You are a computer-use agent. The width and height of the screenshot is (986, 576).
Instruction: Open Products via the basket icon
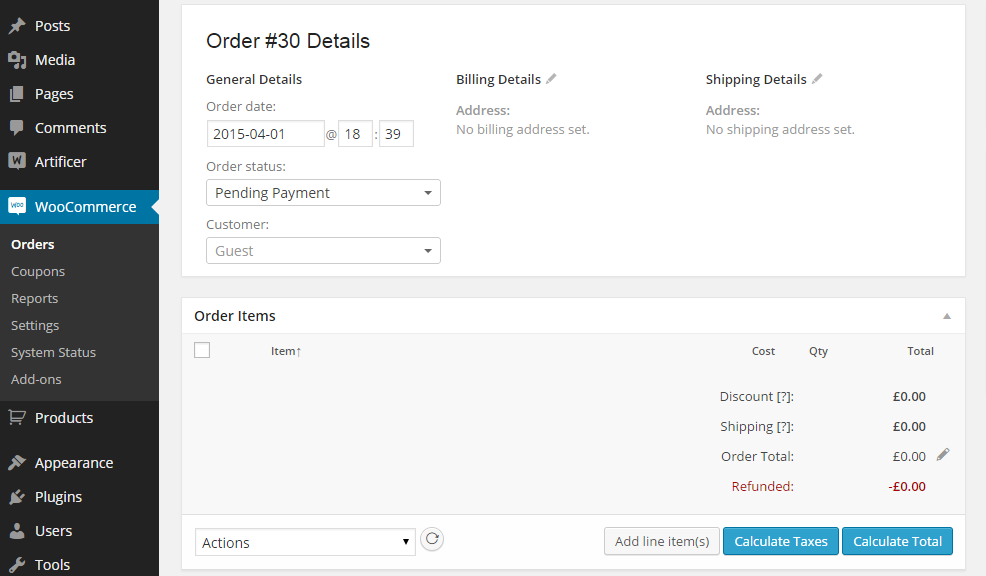point(18,417)
